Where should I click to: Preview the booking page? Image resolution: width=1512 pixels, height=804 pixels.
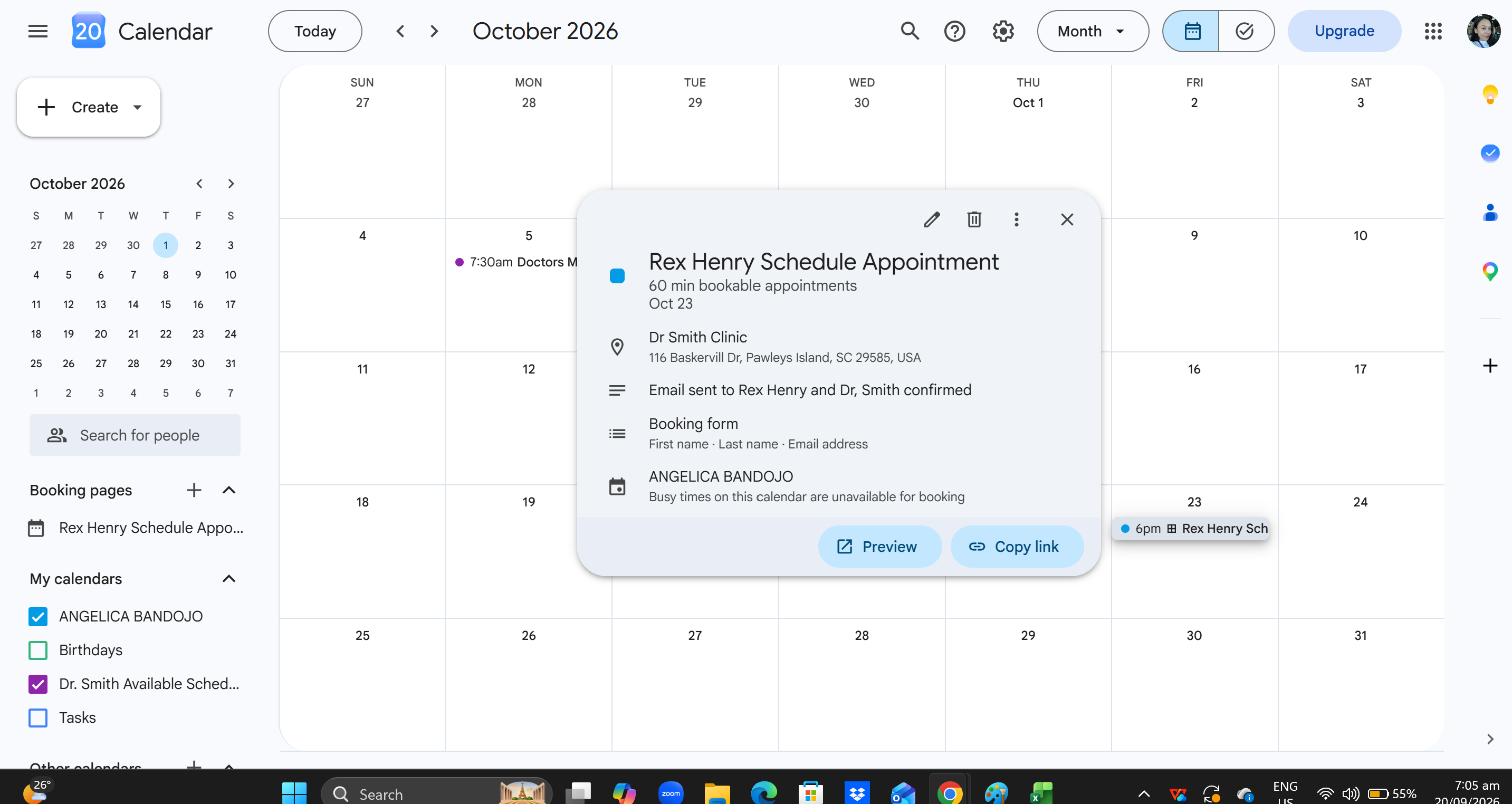[879, 547]
